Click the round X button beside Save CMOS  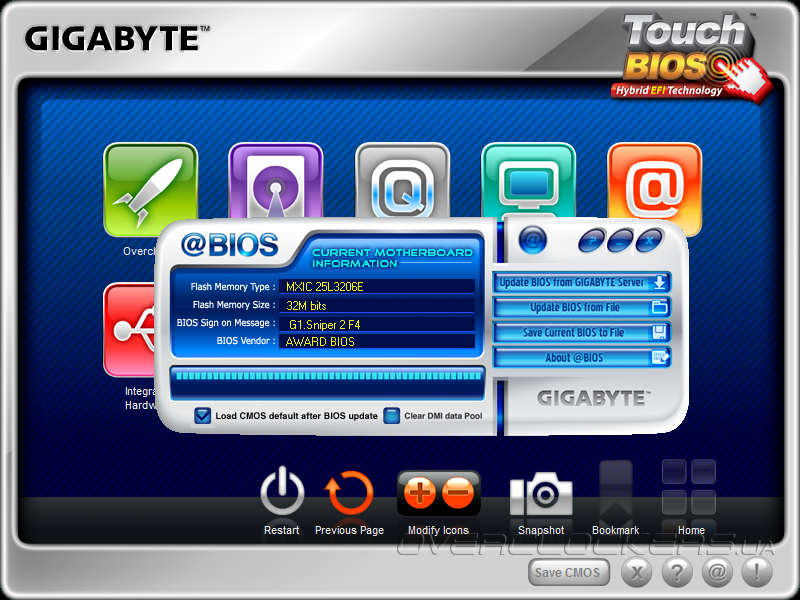(637, 572)
